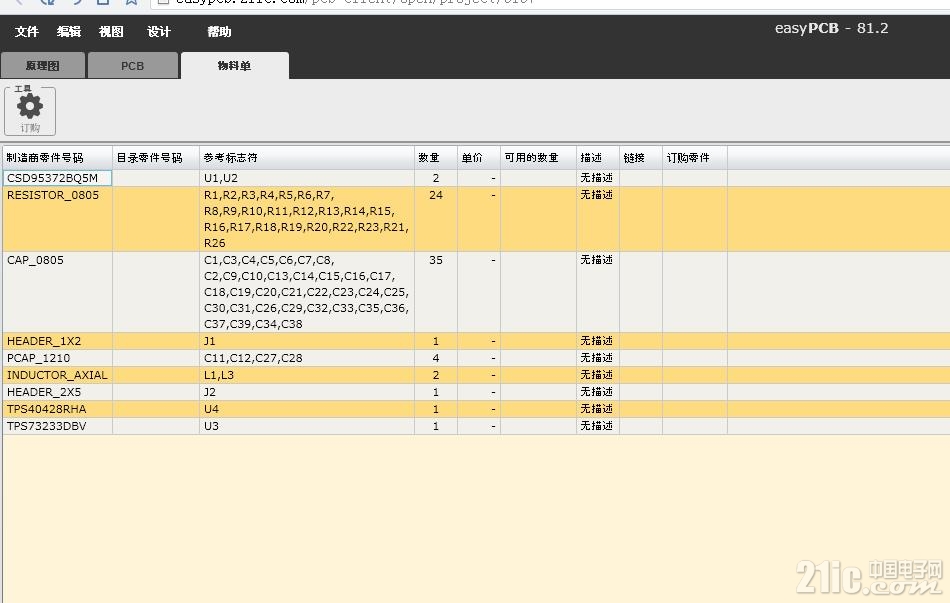
Task: Click the 单价 column header
Action: point(479,158)
